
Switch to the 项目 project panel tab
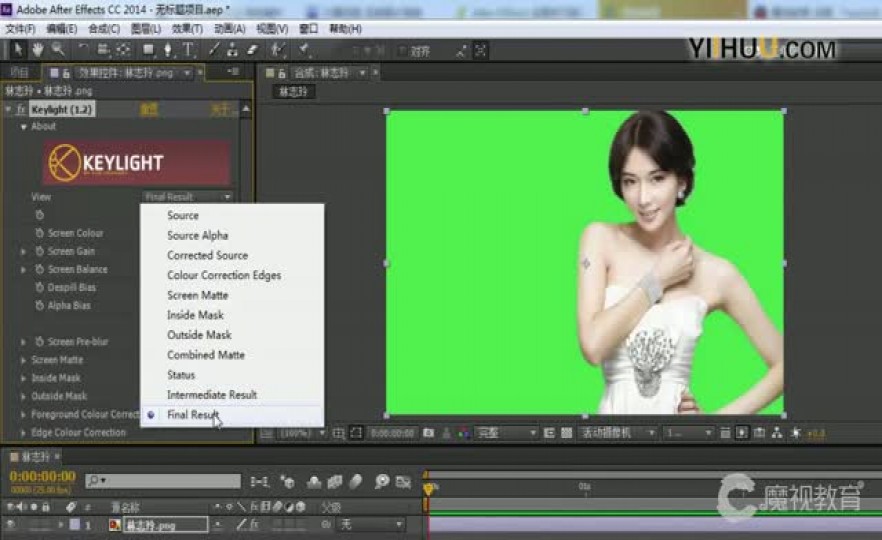[19, 73]
